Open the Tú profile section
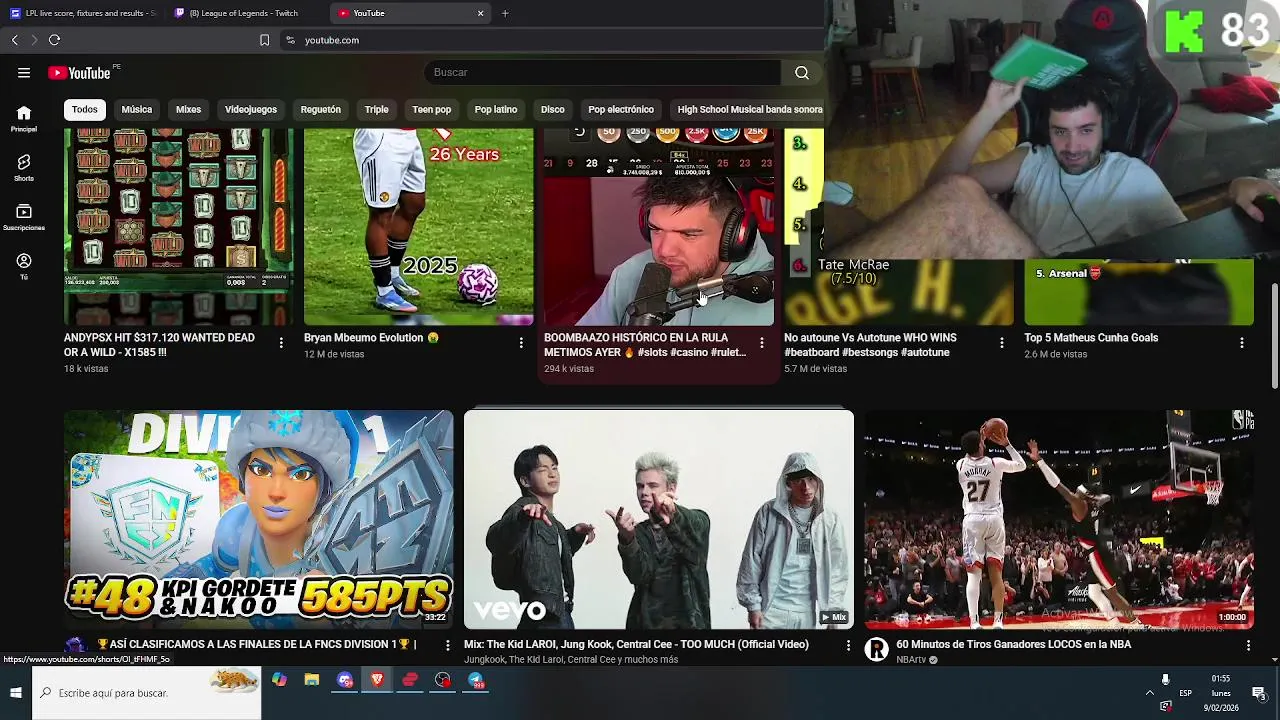This screenshot has height=720, width=1280. tap(24, 266)
